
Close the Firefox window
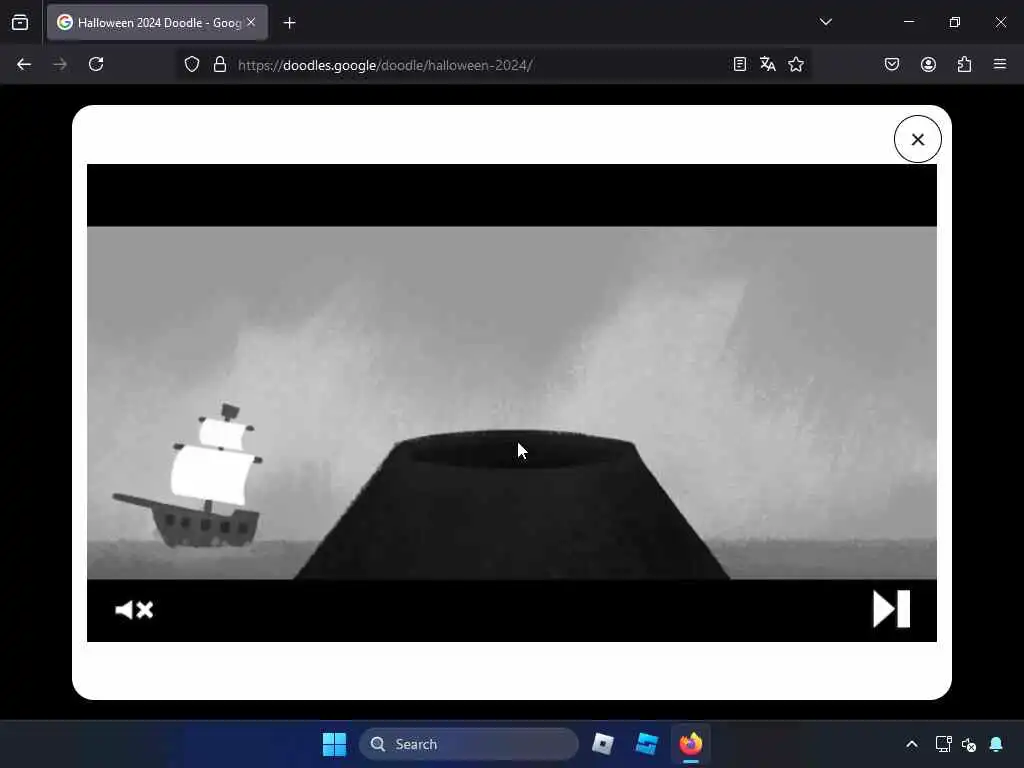tap(1000, 22)
